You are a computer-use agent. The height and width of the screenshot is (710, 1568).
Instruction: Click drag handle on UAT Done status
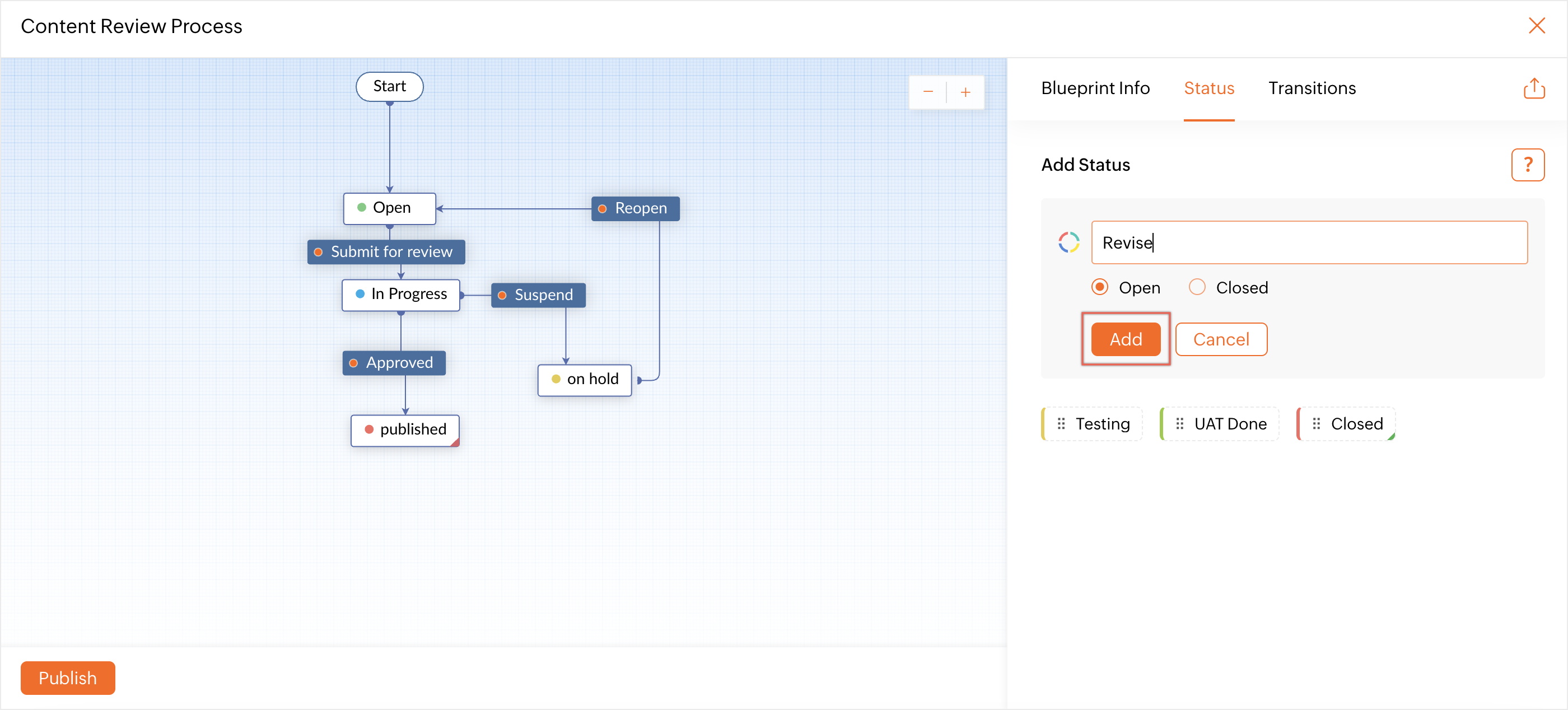coord(1180,423)
